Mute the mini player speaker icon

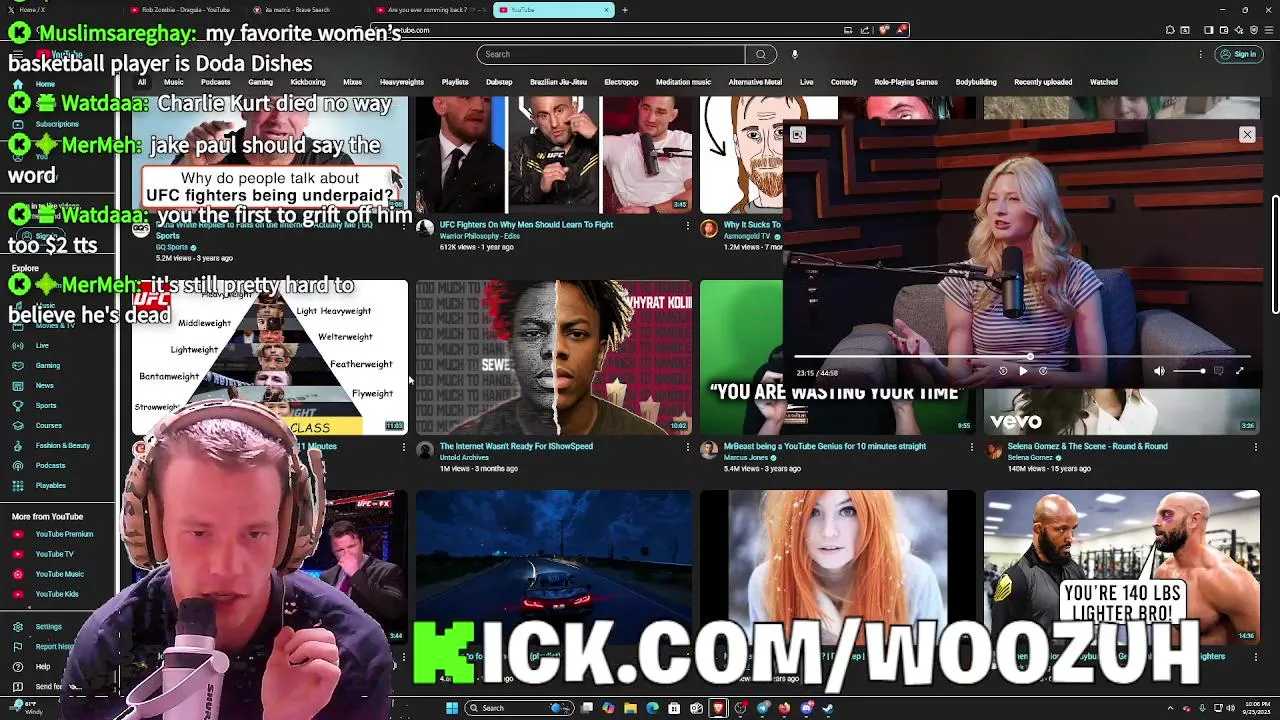[x=1159, y=371]
